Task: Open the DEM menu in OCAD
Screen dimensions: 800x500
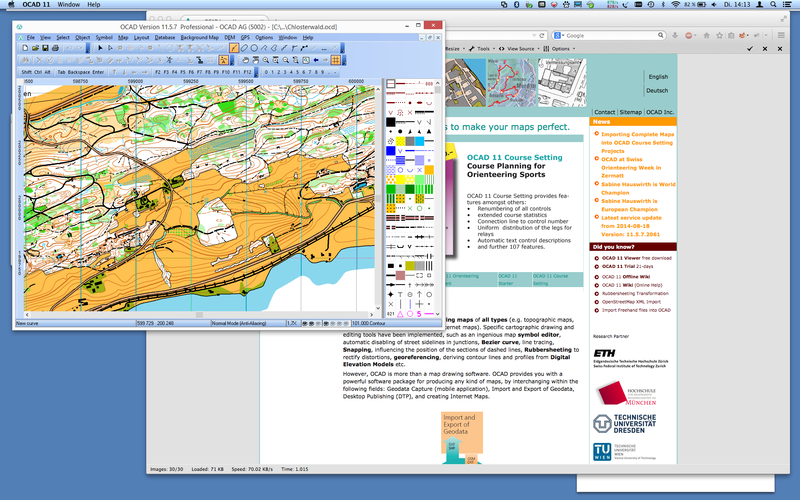Action: coord(230,37)
